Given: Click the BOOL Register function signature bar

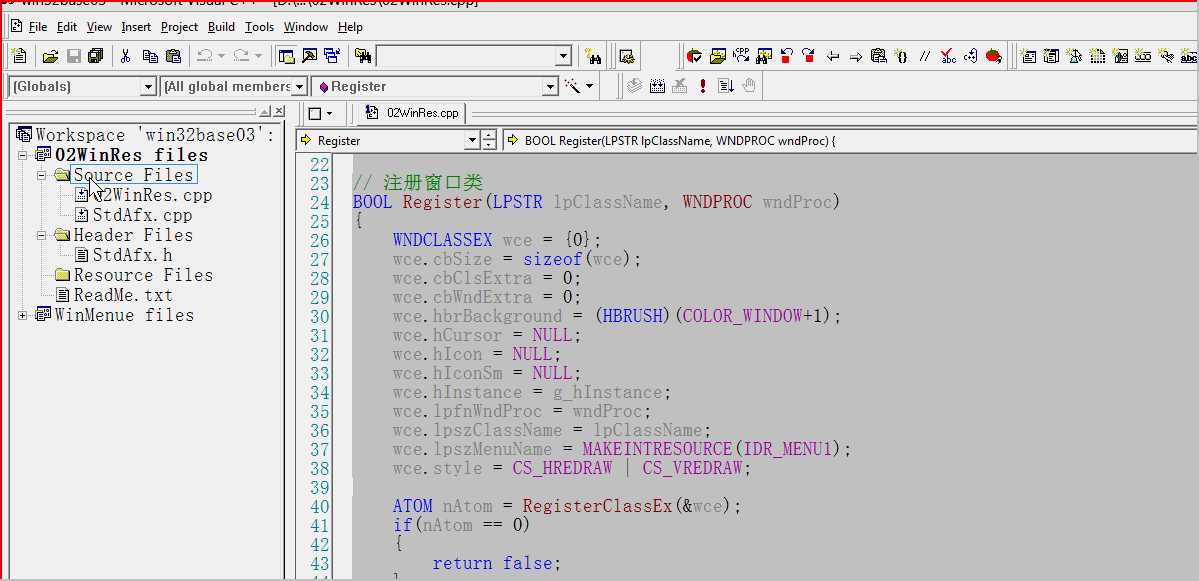Looking at the screenshot, I should coord(849,141).
